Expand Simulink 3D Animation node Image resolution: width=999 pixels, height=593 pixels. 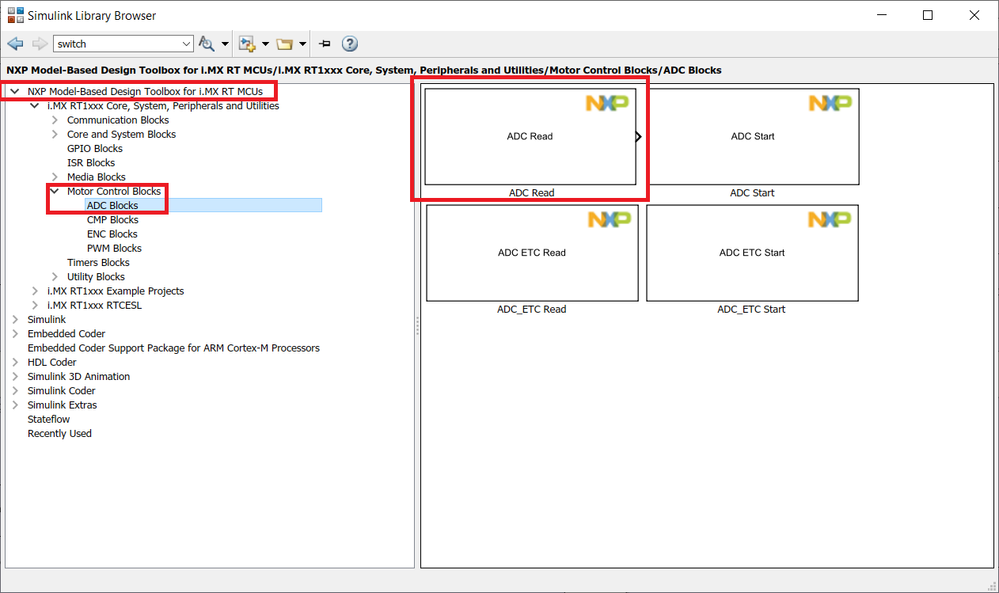(x=15, y=376)
